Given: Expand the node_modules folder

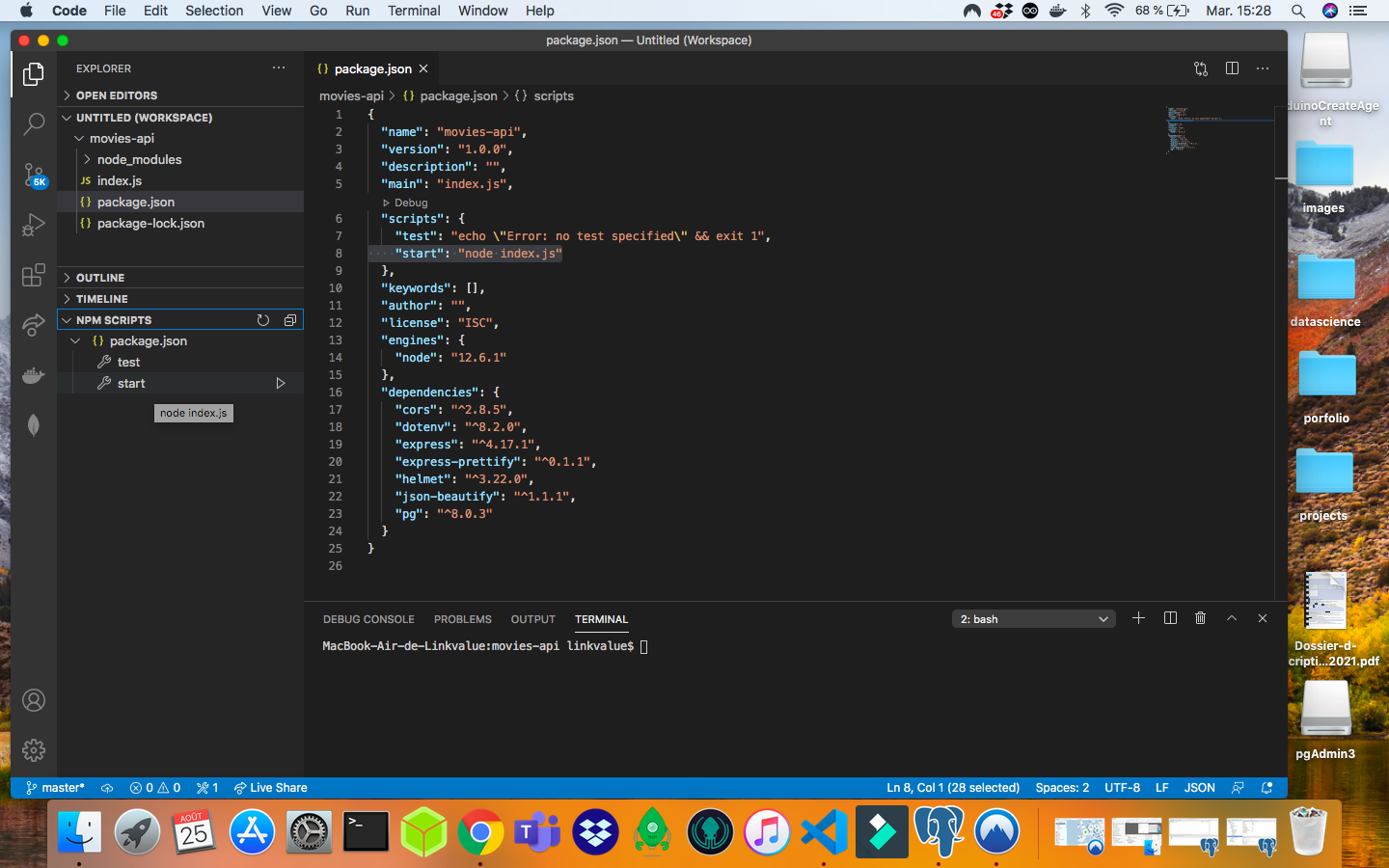Looking at the screenshot, I should 180,159.
